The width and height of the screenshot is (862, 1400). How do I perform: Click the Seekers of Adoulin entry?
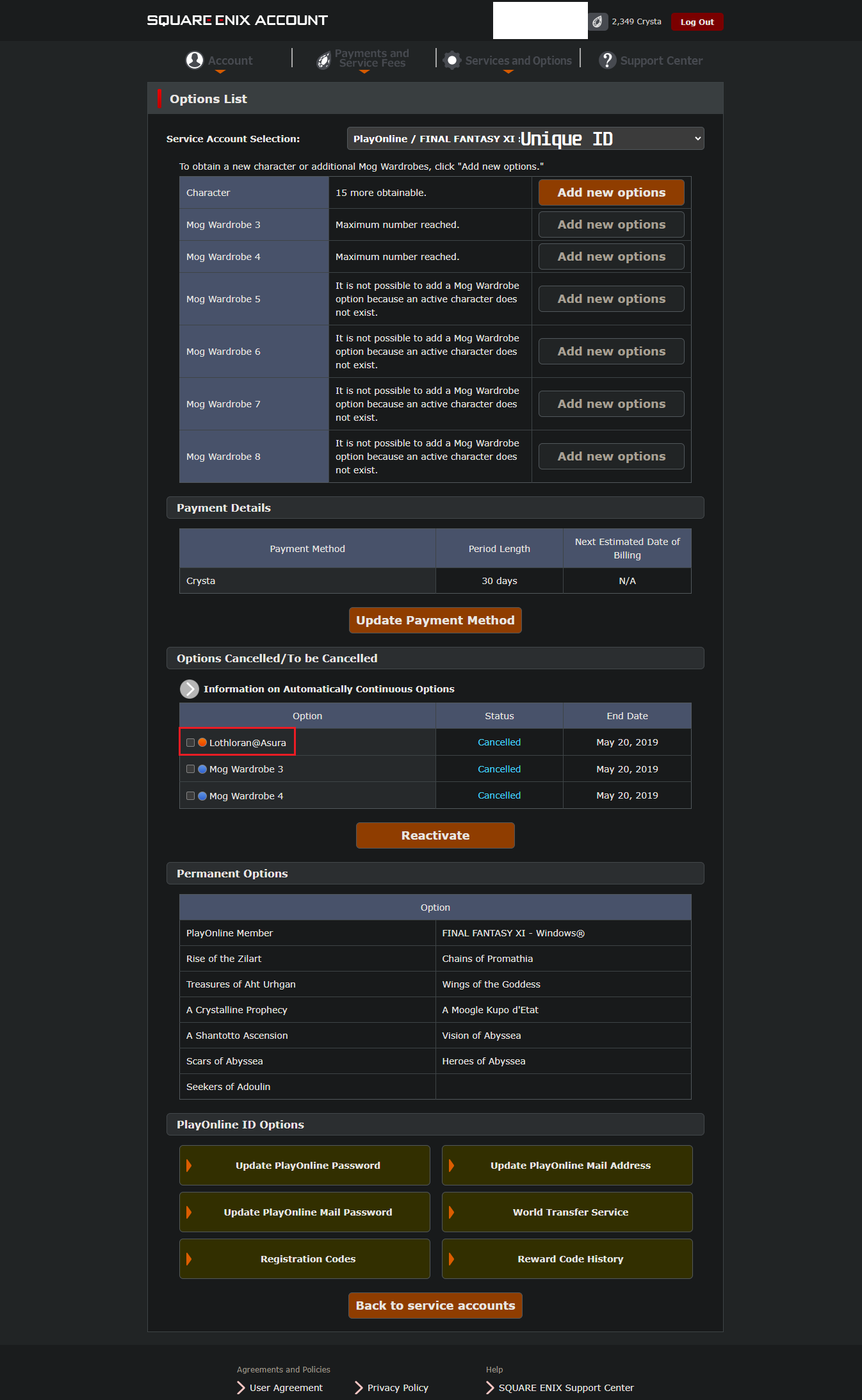tap(228, 1087)
